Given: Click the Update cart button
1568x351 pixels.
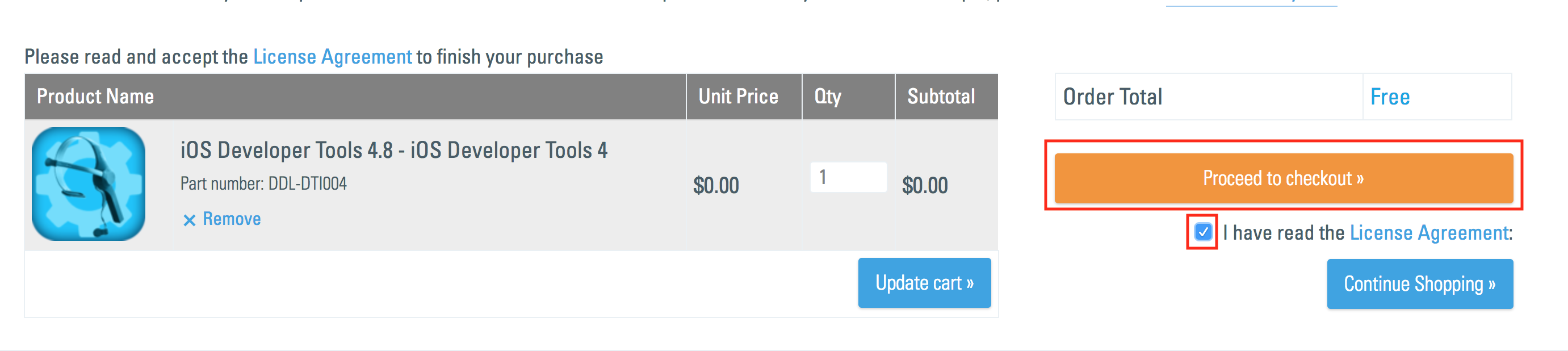Looking at the screenshot, I should pos(924,283).
